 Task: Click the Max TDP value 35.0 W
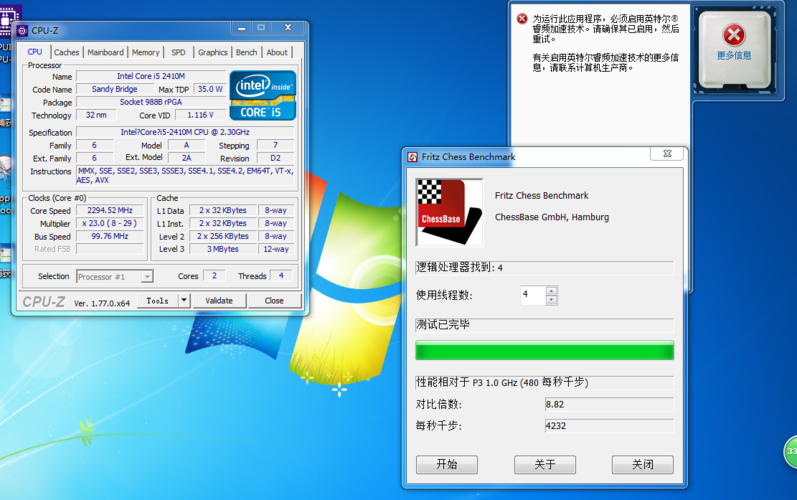point(210,89)
